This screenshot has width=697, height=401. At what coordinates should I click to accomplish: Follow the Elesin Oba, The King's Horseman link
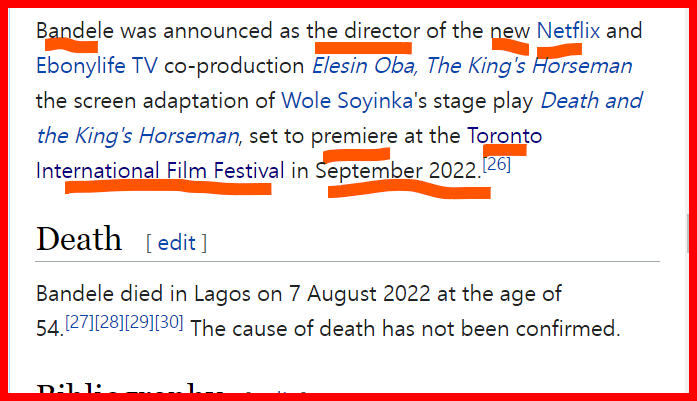472,67
